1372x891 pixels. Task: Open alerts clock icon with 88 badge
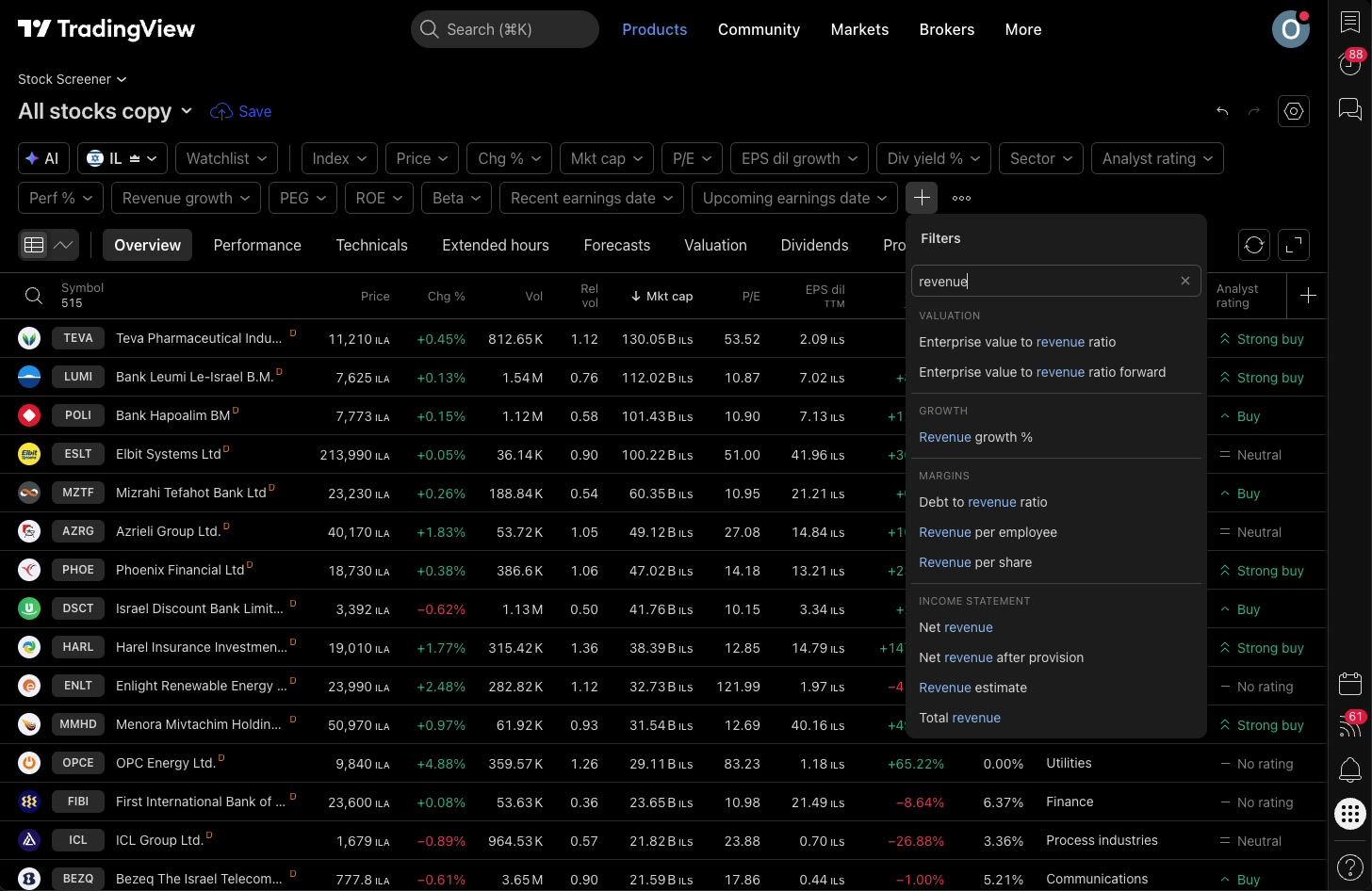click(x=1350, y=63)
